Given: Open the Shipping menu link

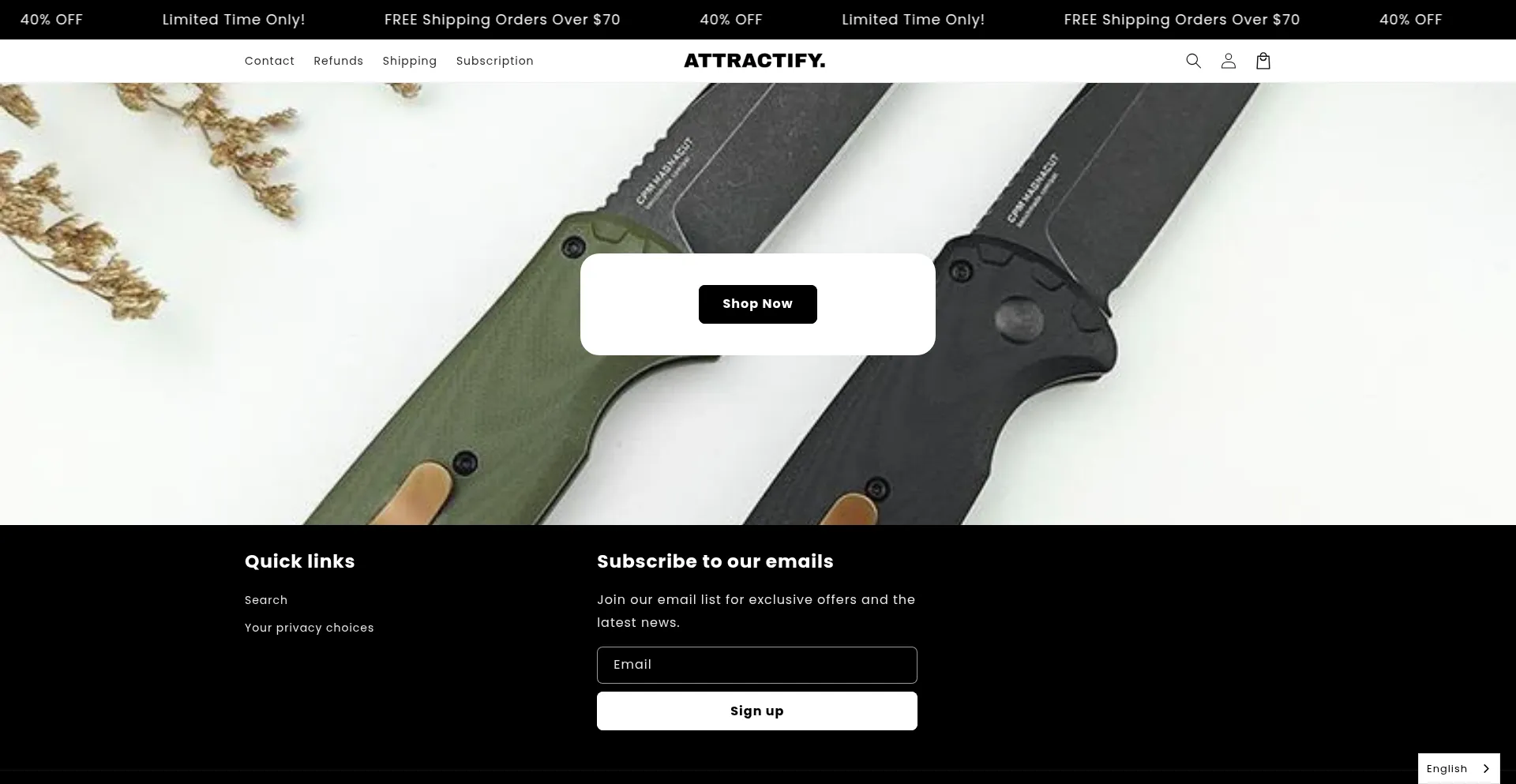Looking at the screenshot, I should point(409,61).
